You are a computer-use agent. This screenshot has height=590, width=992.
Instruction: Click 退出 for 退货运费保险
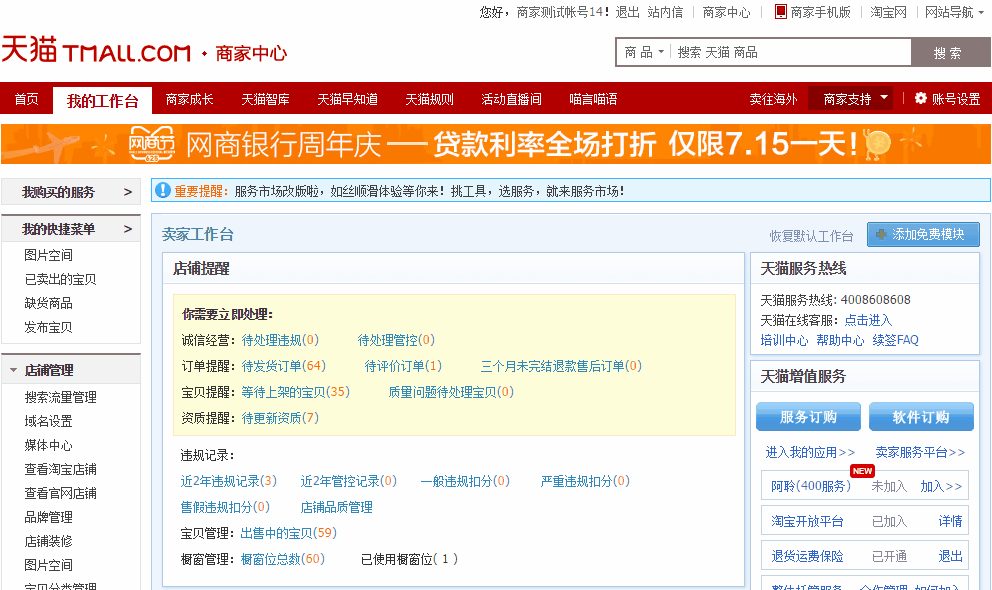(x=950, y=556)
